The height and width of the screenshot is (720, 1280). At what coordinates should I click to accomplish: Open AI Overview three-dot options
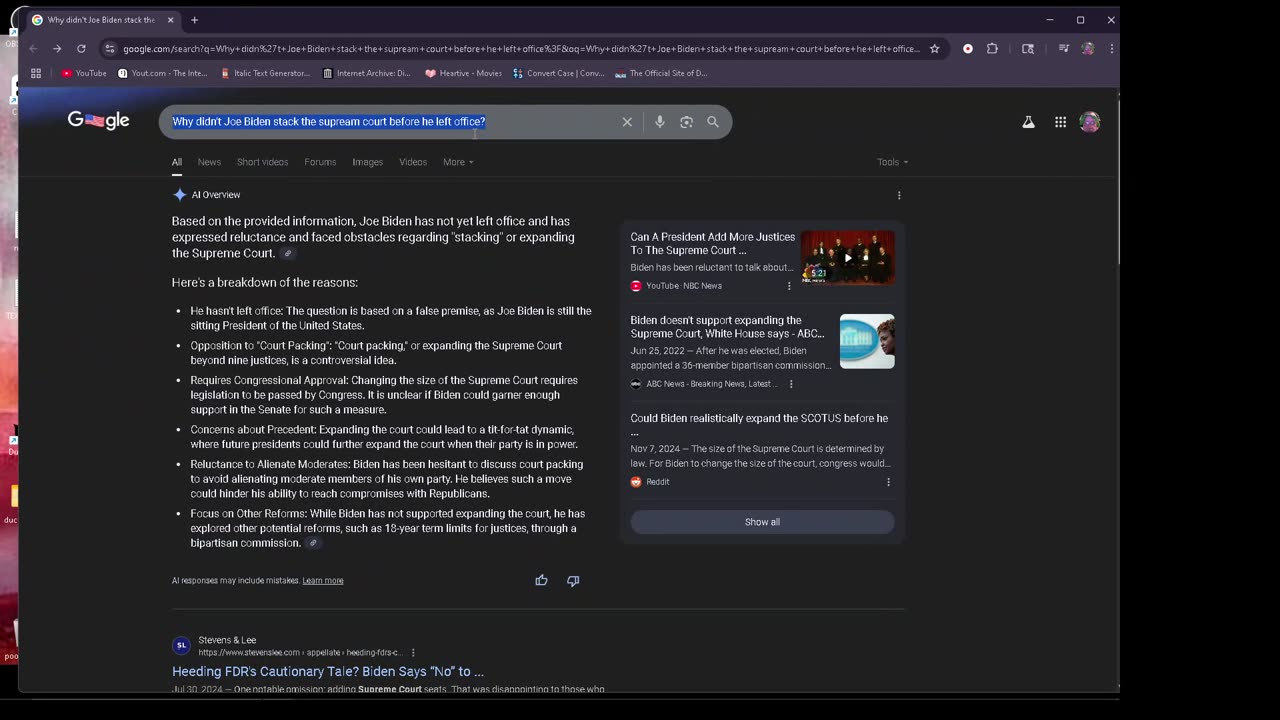pyautogui.click(x=899, y=195)
